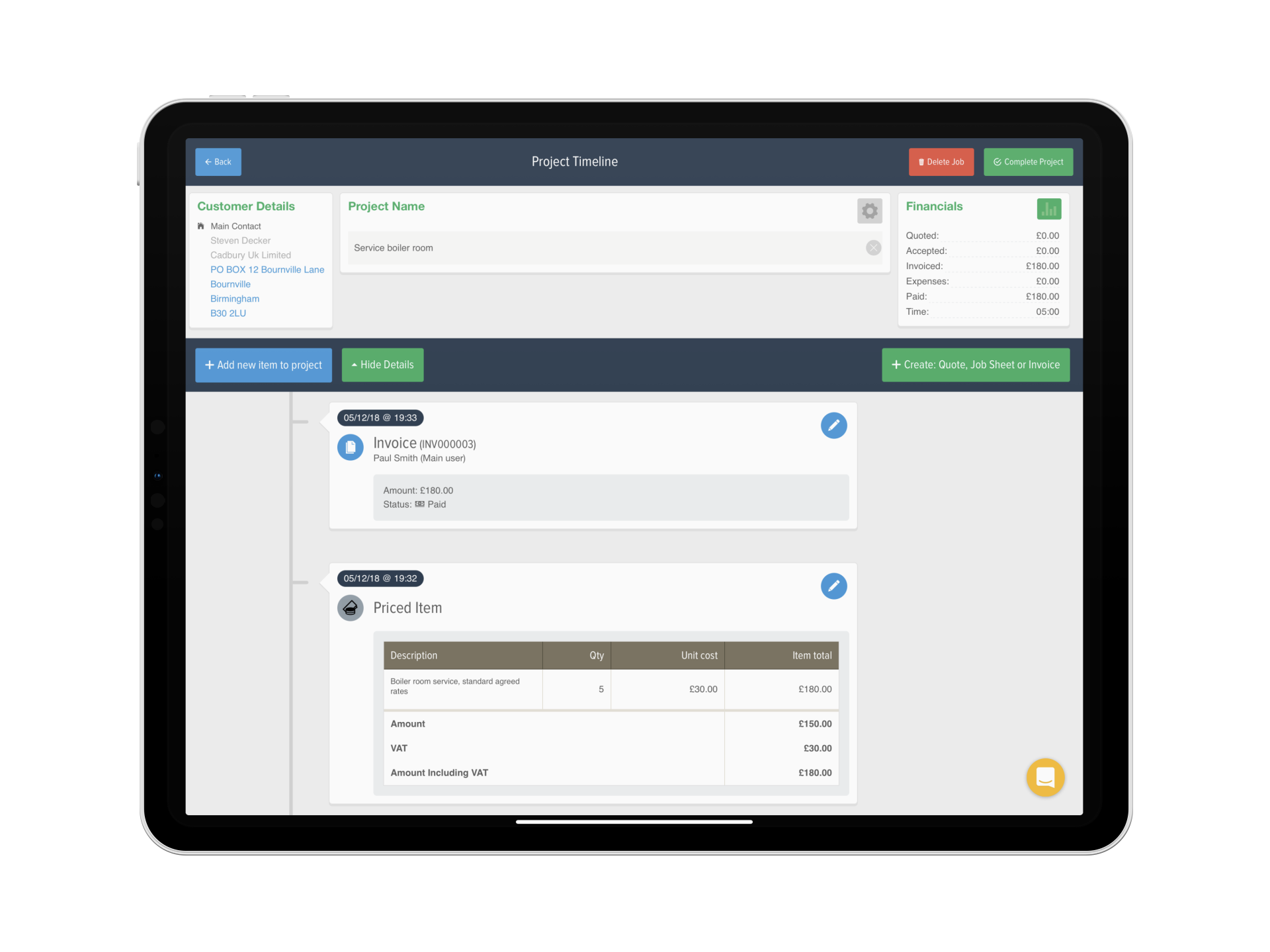Open Create Quote Job Sheet or Invoice menu

[976, 365]
